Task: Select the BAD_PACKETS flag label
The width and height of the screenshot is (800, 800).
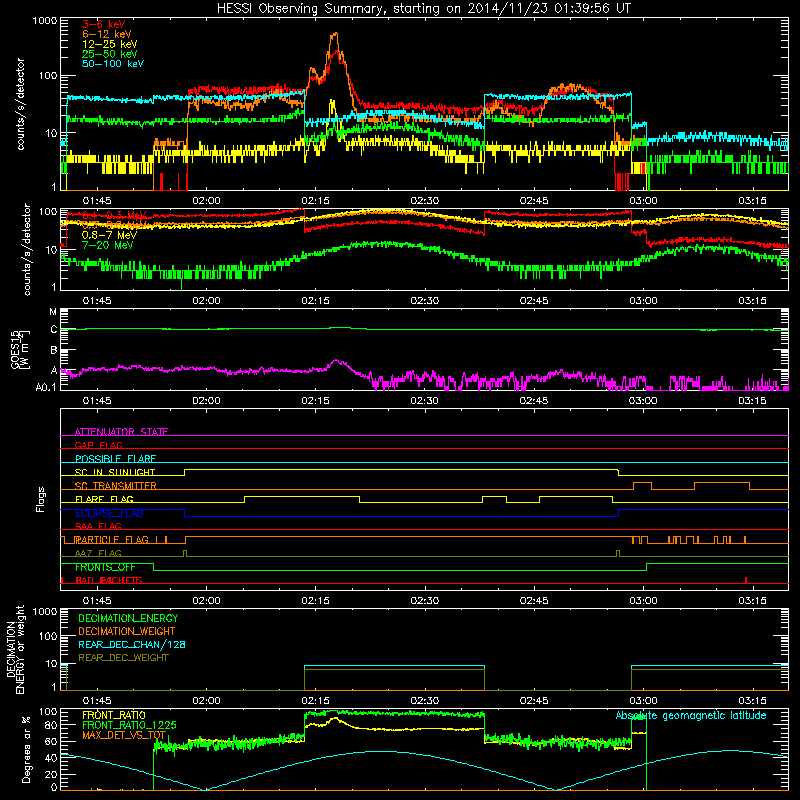Action: tap(109, 581)
